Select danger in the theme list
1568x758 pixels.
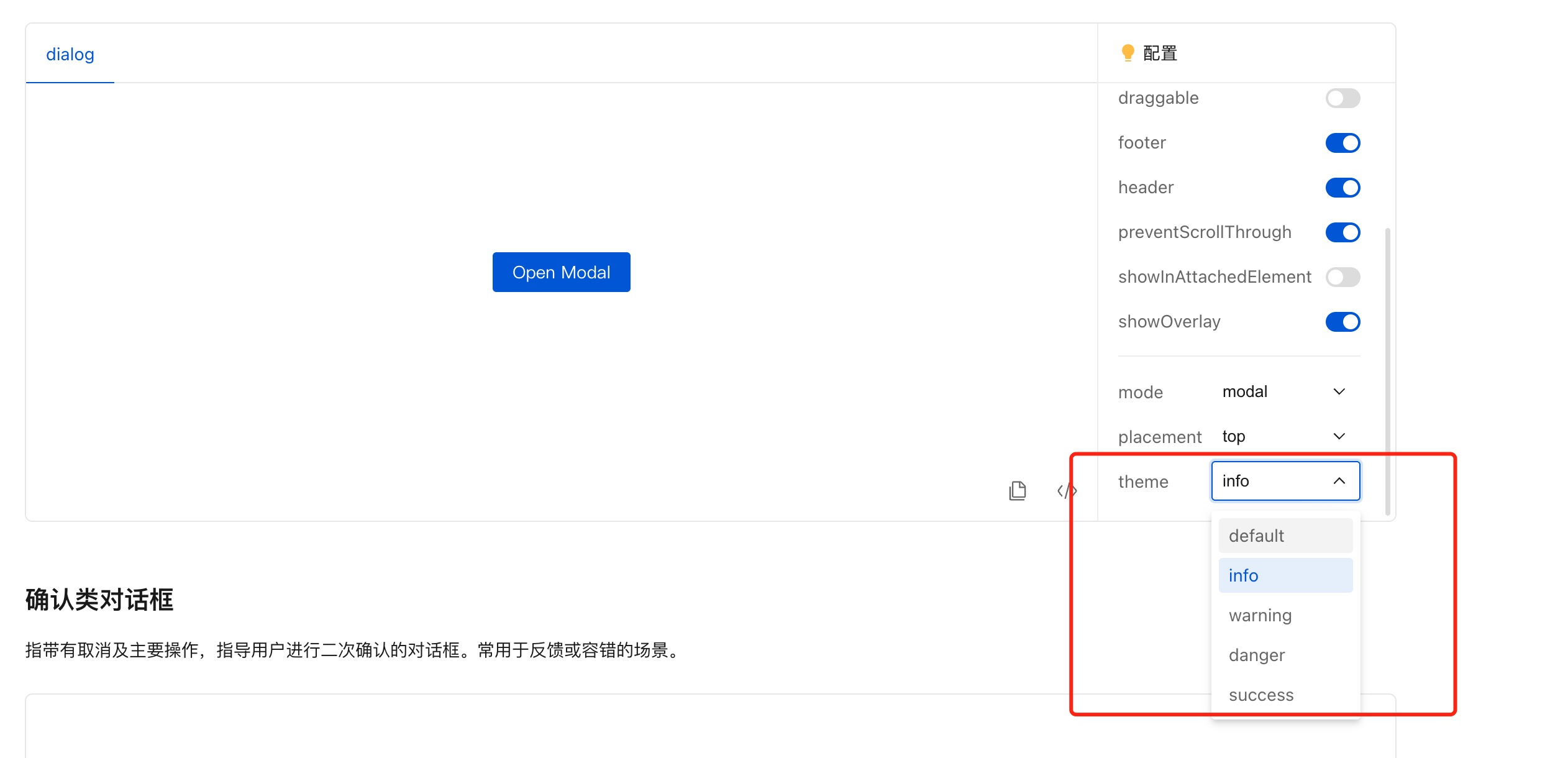tap(1256, 654)
